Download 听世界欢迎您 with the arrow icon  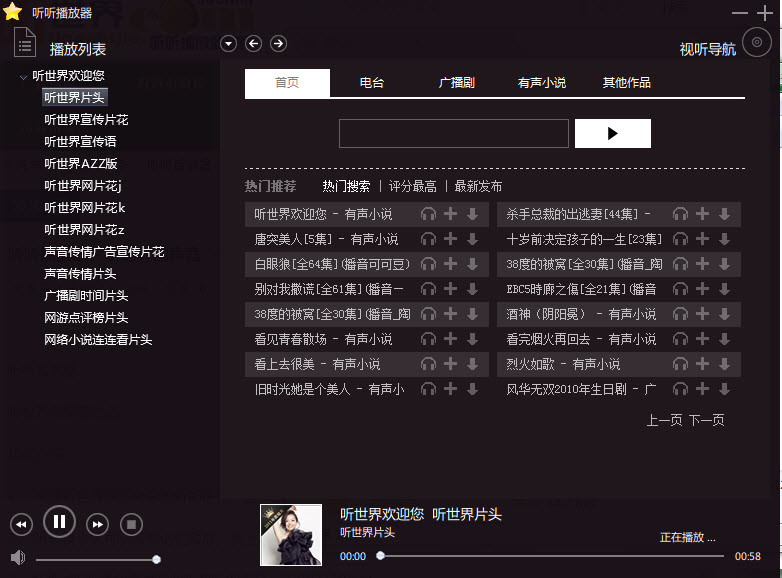click(472, 214)
